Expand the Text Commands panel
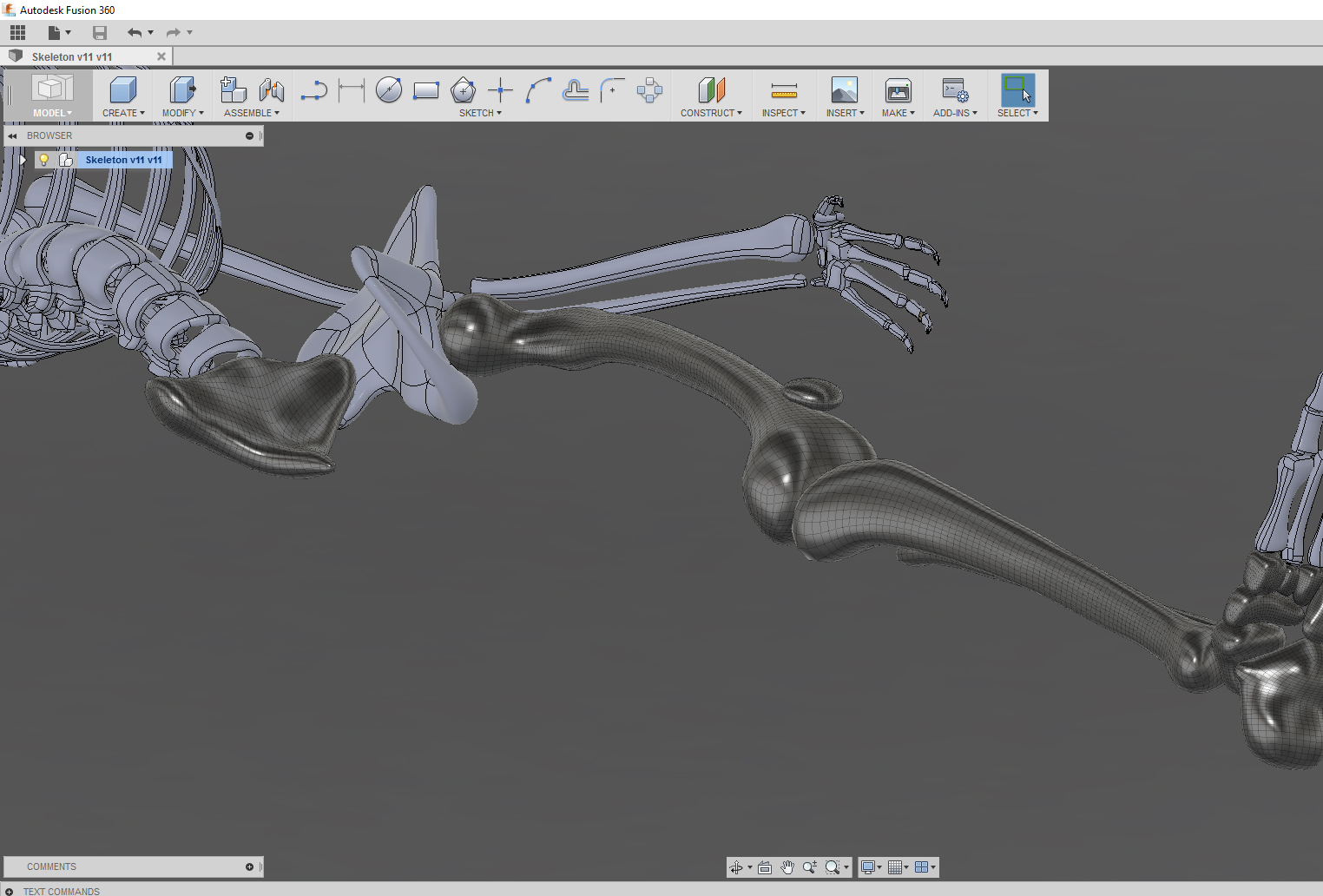This screenshot has height=896, width=1323. tap(10, 891)
